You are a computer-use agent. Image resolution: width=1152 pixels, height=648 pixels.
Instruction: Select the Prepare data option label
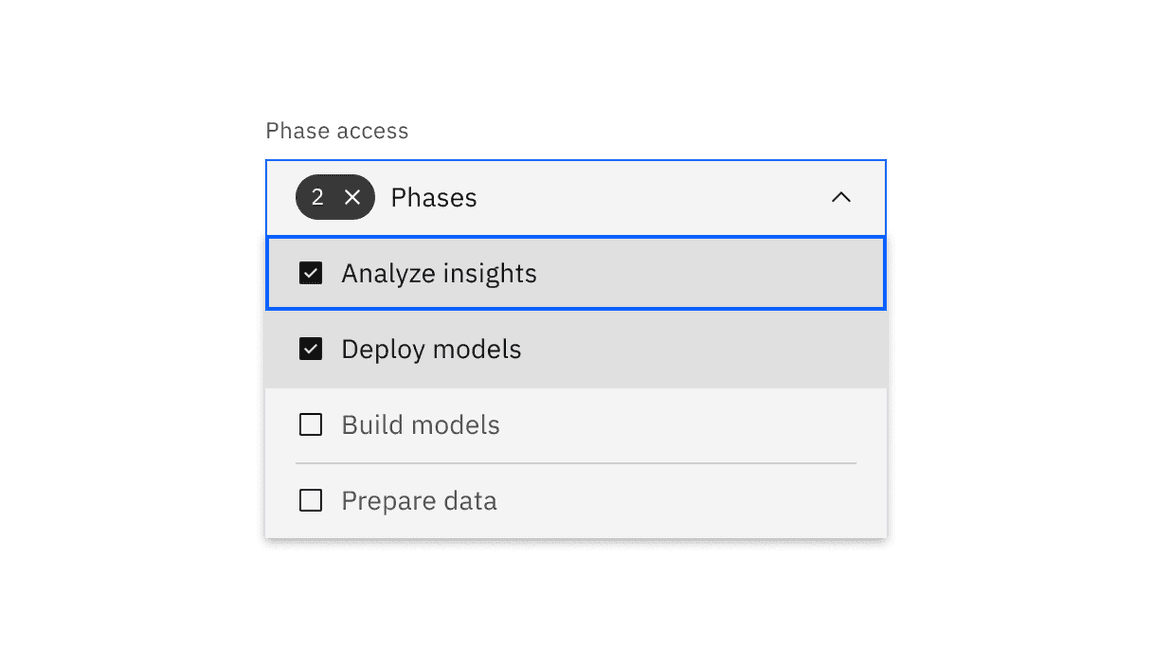point(419,501)
